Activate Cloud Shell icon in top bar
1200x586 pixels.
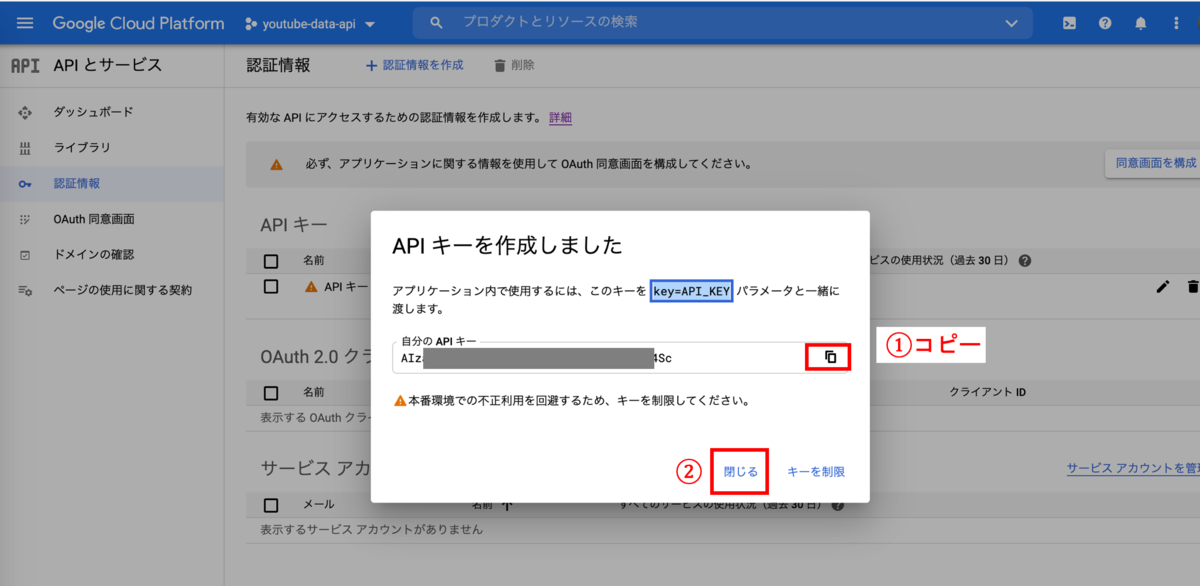pyautogui.click(x=1069, y=23)
